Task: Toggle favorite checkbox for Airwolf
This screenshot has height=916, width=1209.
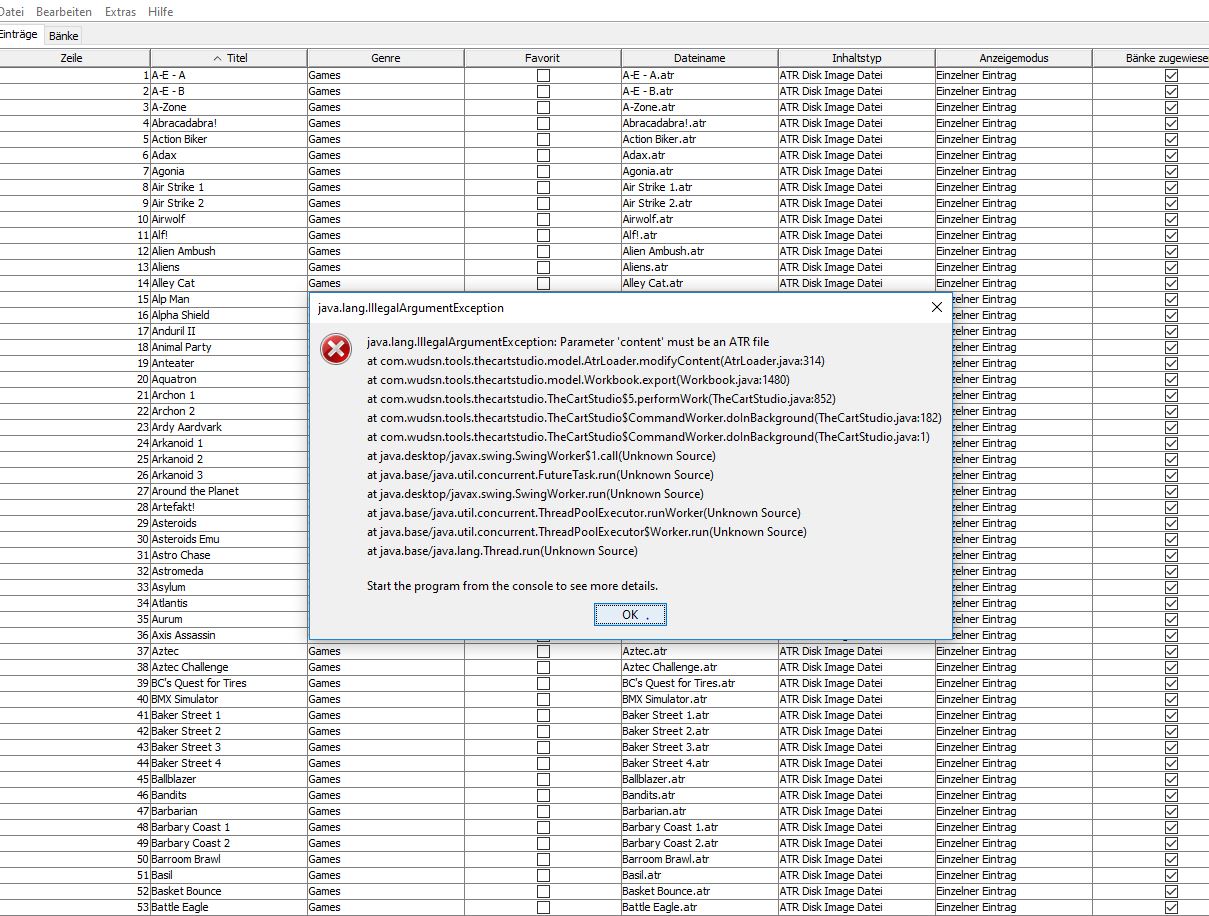Action: pos(543,219)
